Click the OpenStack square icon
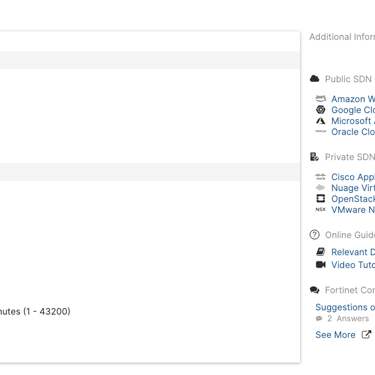The height and width of the screenshot is (375, 375). tap(320, 199)
